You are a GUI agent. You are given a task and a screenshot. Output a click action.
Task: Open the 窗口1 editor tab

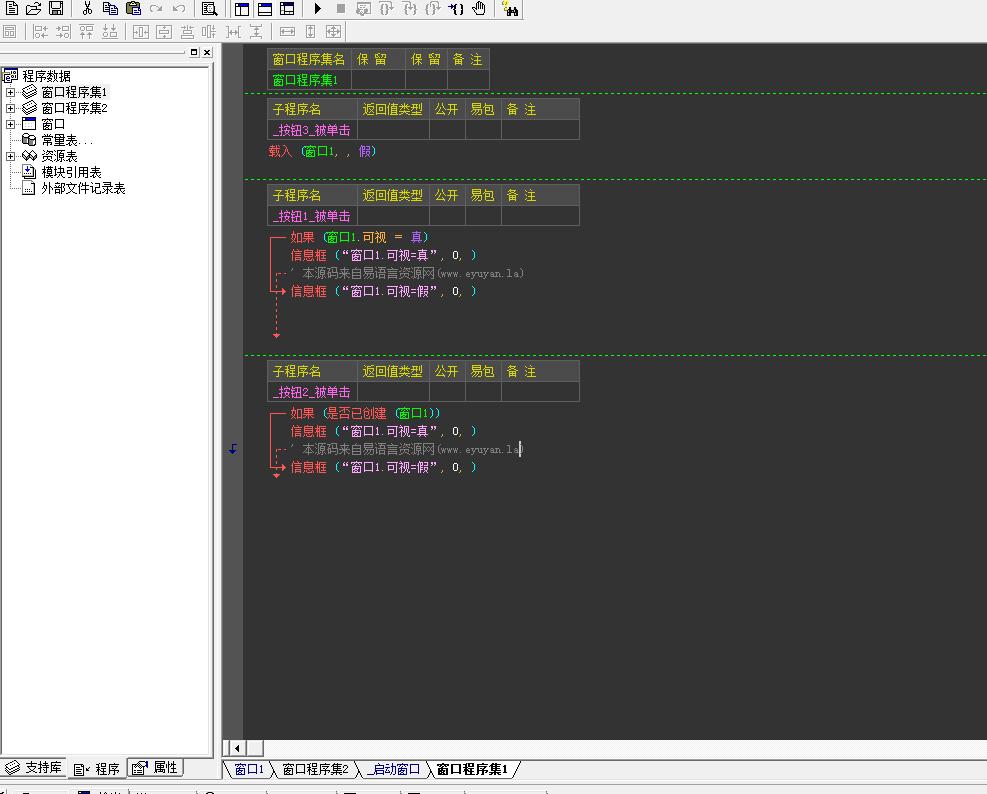pos(249,769)
